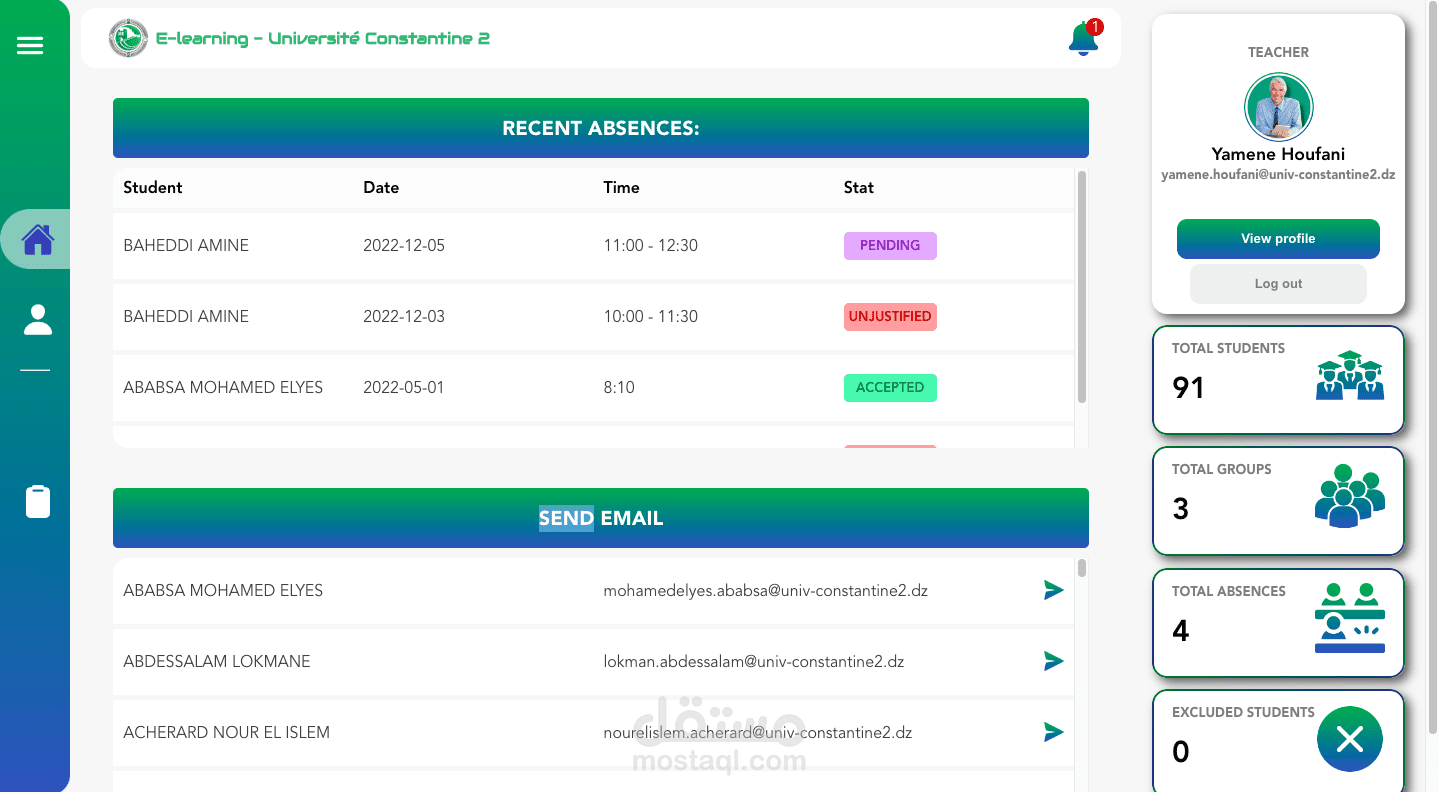1439x792 pixels.
Task: Select ABABSA MOHAMED ELYES in Recent Absences
Action: [593, 388]
